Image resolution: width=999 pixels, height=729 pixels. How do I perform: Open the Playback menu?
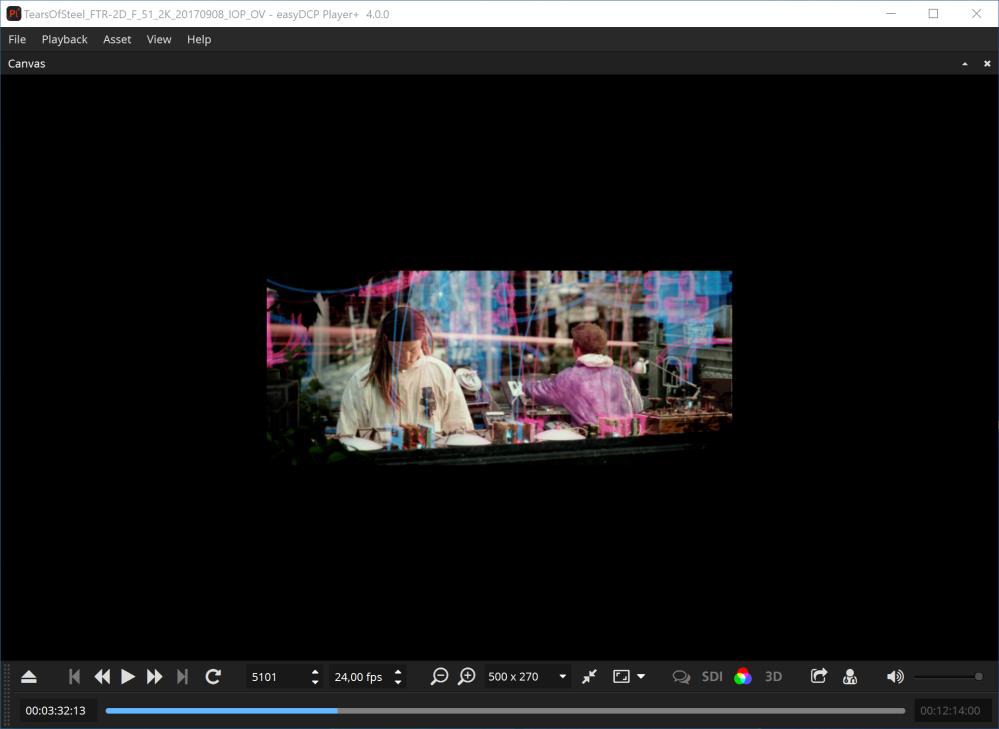coord(64,39)
